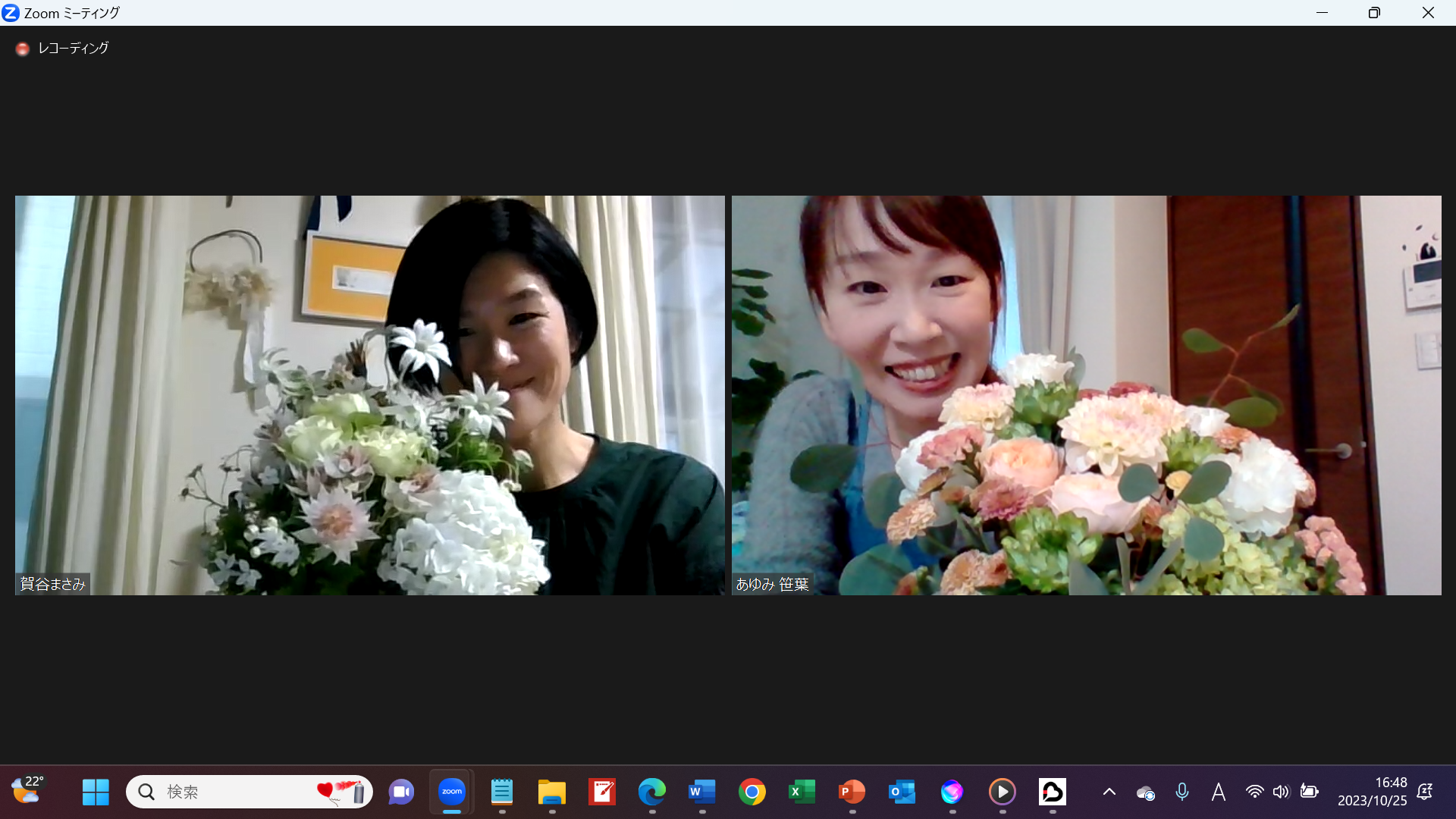Open the weather widget showing 22°
1456x819 pixels.
point(27,791)
